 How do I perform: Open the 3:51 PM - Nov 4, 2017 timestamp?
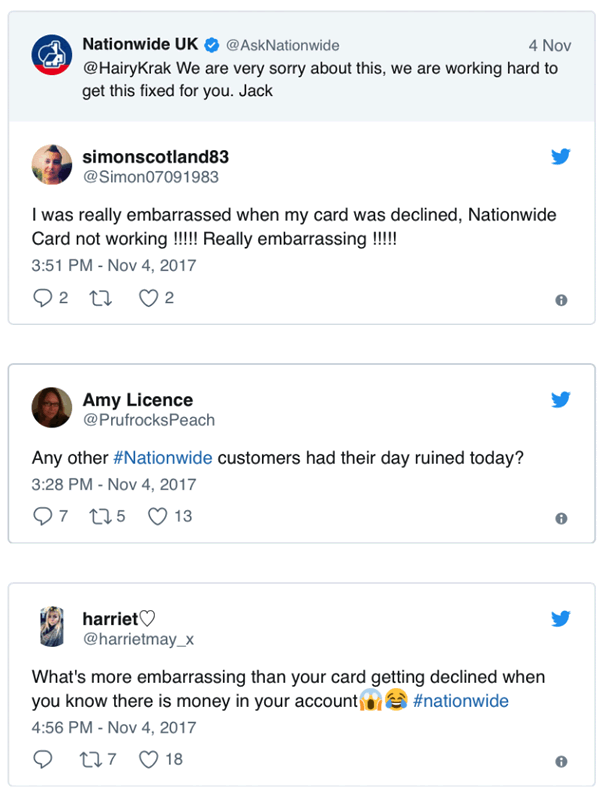click(114, 266)
